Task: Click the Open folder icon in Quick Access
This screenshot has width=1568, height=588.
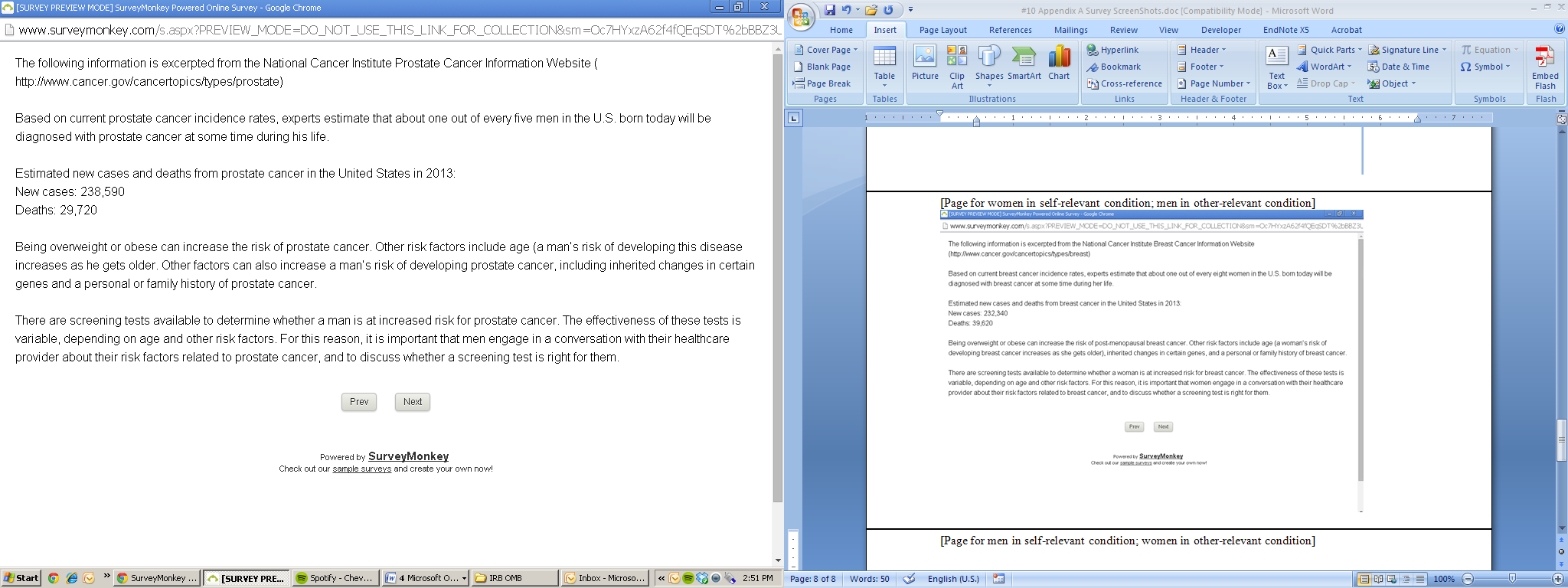Action: (871, 10)
